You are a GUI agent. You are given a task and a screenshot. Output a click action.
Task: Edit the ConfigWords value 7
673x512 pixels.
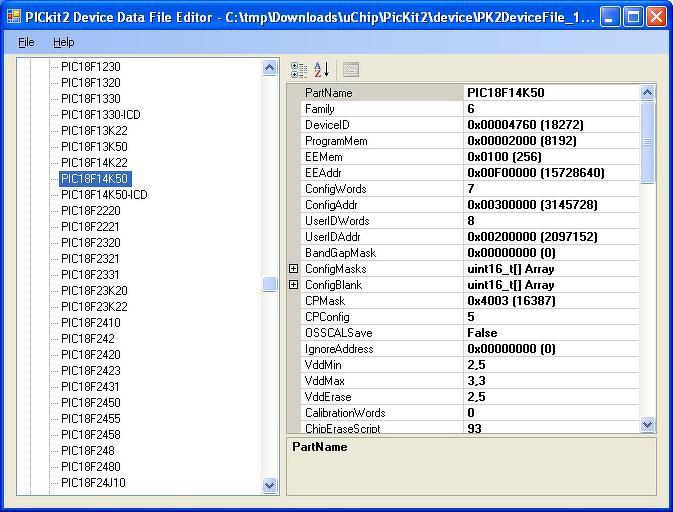tap(552, 189)
